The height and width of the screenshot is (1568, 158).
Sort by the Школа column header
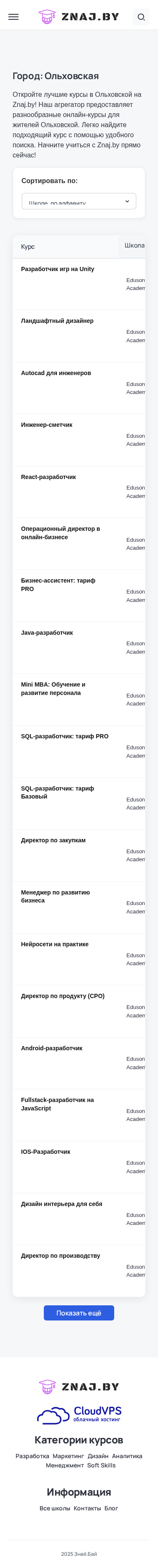click(x=135, y=245)
